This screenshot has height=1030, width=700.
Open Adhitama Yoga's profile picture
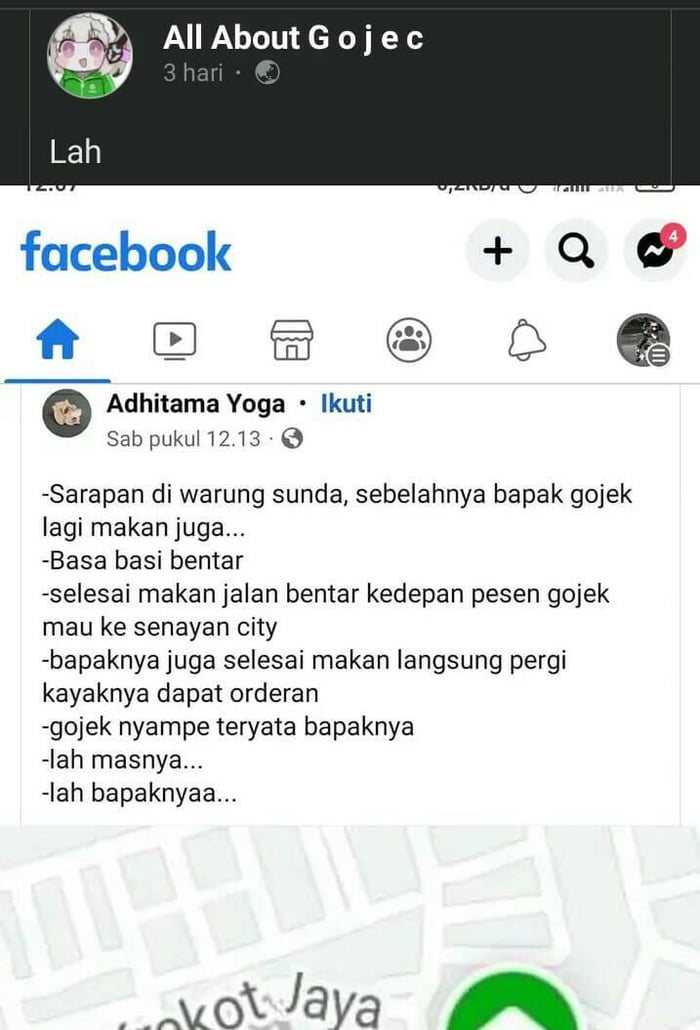coord(67,413)
